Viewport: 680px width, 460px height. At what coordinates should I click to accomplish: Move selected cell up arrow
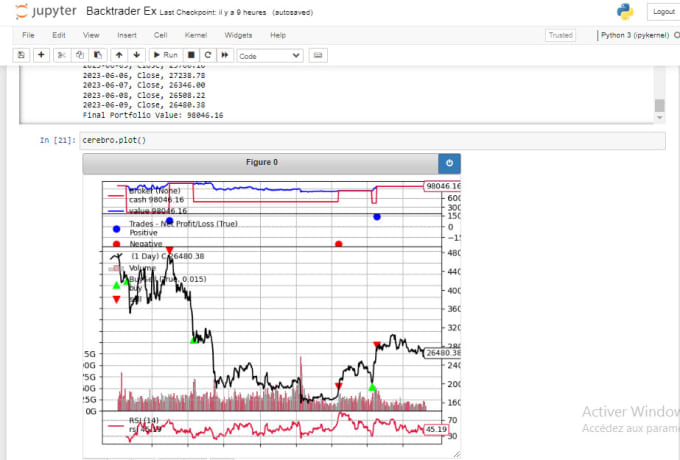119,55
